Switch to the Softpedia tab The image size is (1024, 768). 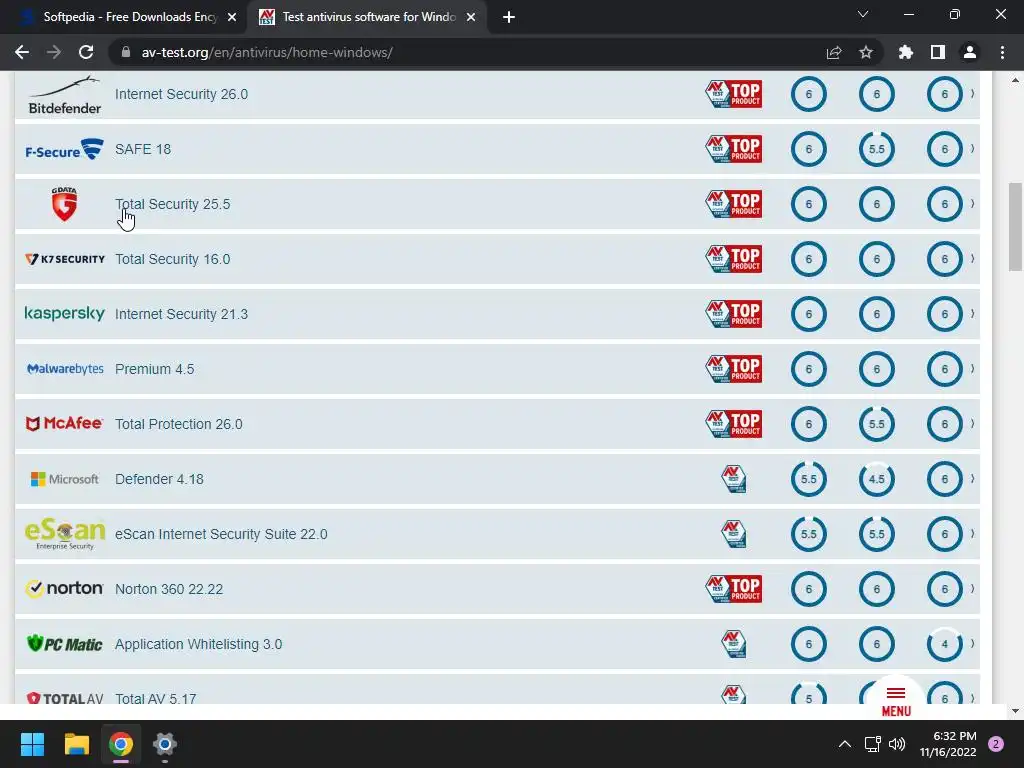123,17
